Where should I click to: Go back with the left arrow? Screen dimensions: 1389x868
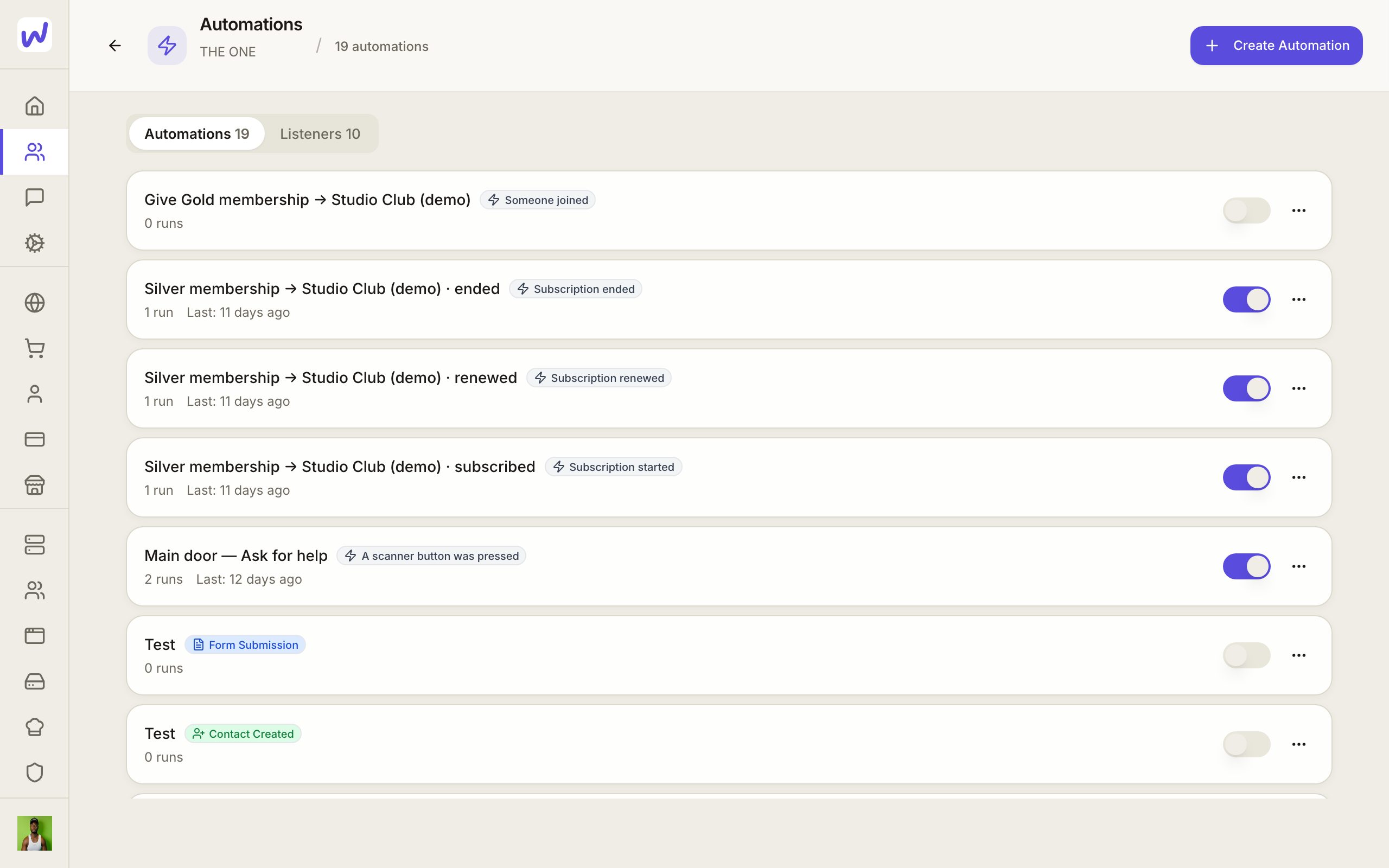(x=115, y=46)
